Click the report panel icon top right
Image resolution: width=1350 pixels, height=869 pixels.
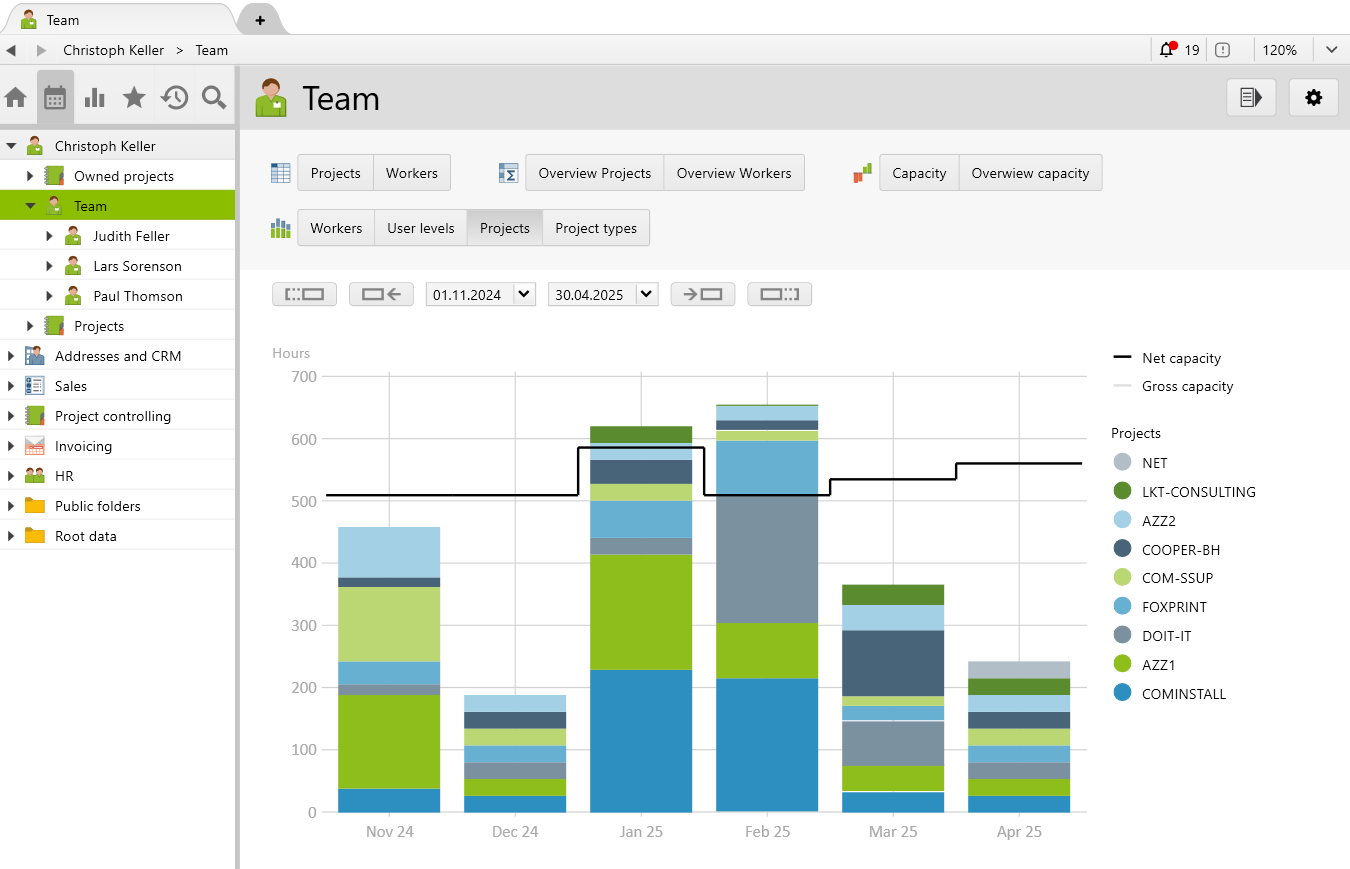(x=1251, y=97)
